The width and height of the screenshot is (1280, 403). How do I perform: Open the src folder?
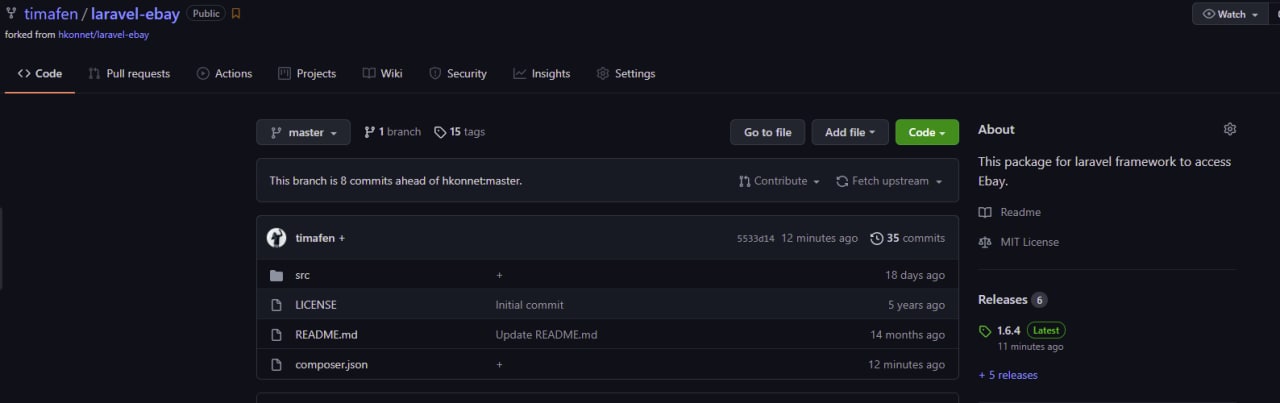point(302,275)
